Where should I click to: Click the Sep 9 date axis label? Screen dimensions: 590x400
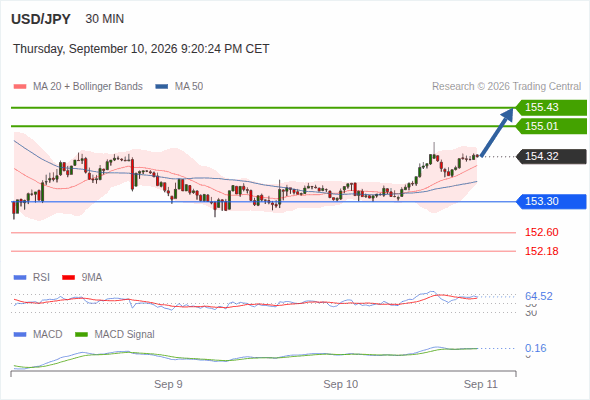[168, 384]
